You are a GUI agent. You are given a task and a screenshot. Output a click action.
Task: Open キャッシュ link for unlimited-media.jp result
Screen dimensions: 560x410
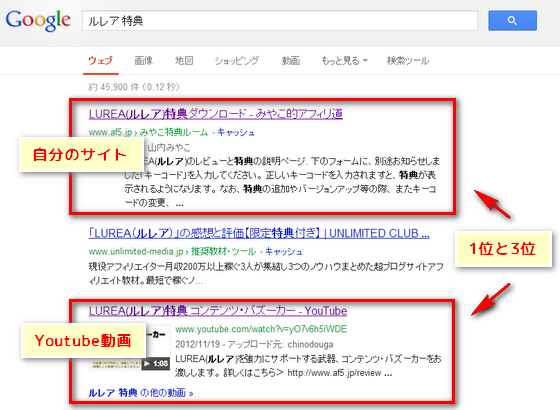(284, 252)
